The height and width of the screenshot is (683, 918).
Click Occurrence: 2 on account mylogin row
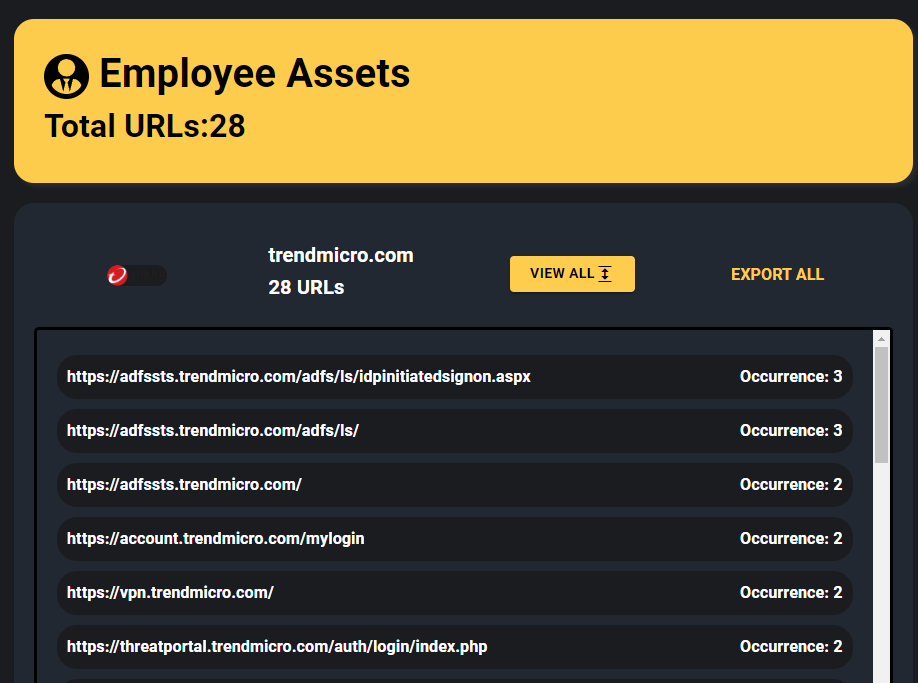pos(791,538)
